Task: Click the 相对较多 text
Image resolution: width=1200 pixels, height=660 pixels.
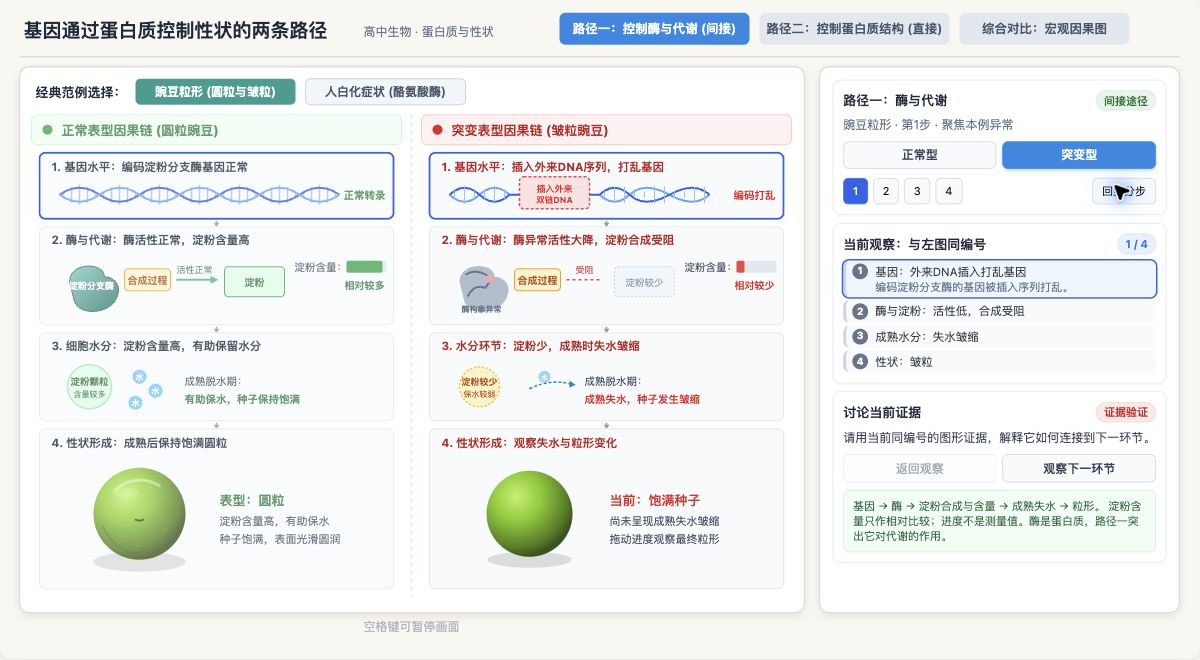Action: tap(364, 285)
